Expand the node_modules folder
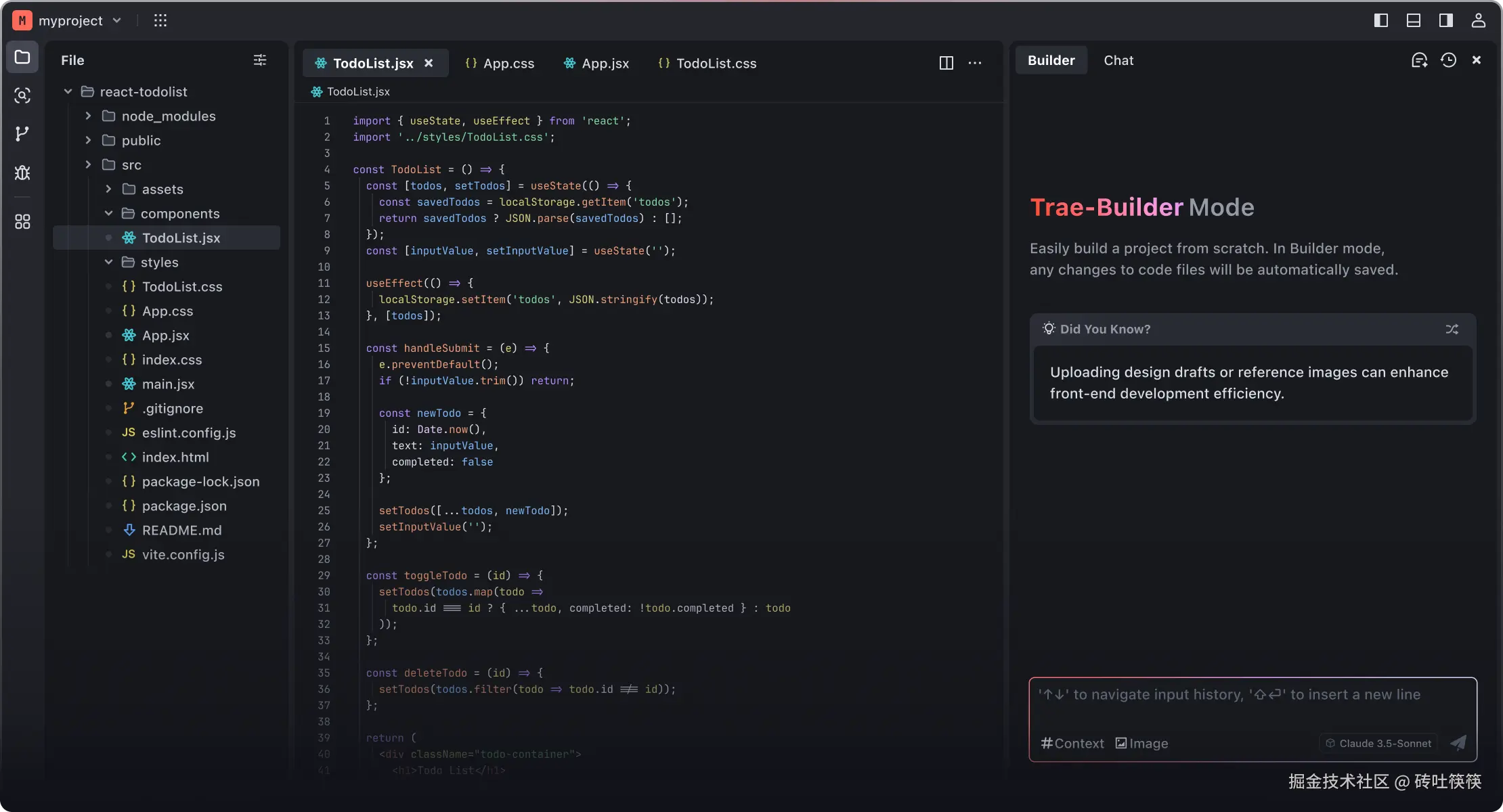The width and height of the screenshot is (1503, 812). click(x=88, y=116)
